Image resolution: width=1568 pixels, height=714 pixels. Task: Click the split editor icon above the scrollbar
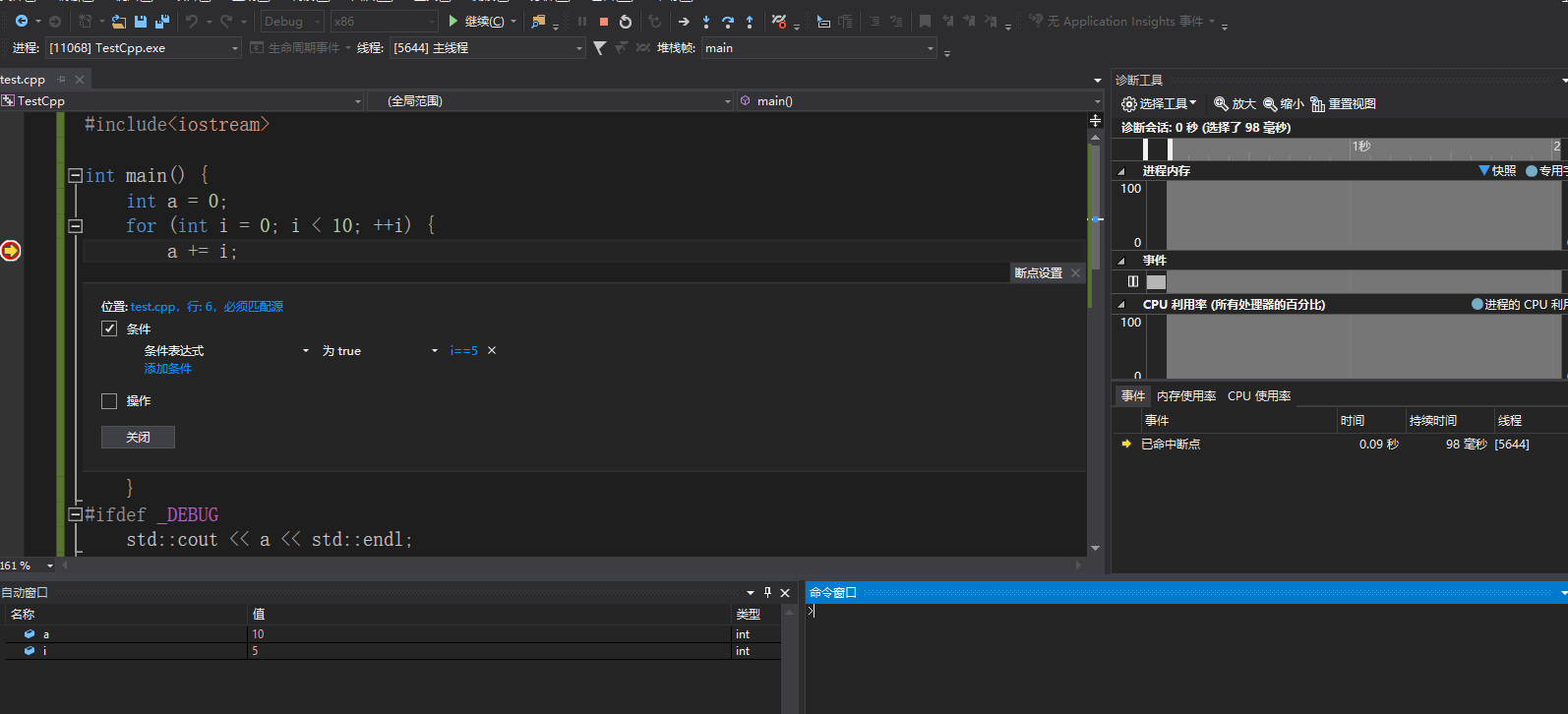point(1095,120)
